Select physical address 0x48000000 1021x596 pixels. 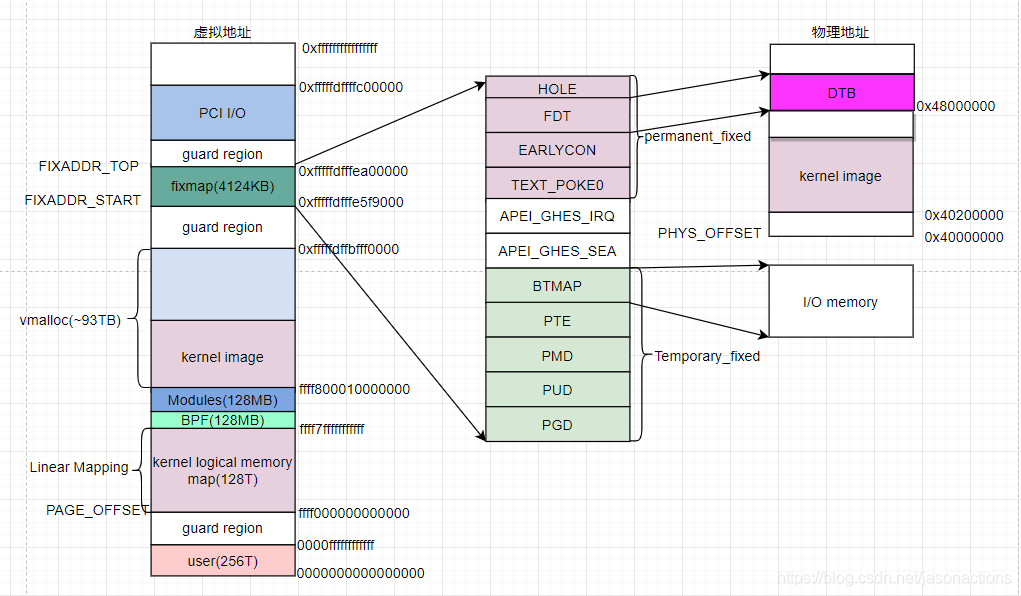click(956, 106)
